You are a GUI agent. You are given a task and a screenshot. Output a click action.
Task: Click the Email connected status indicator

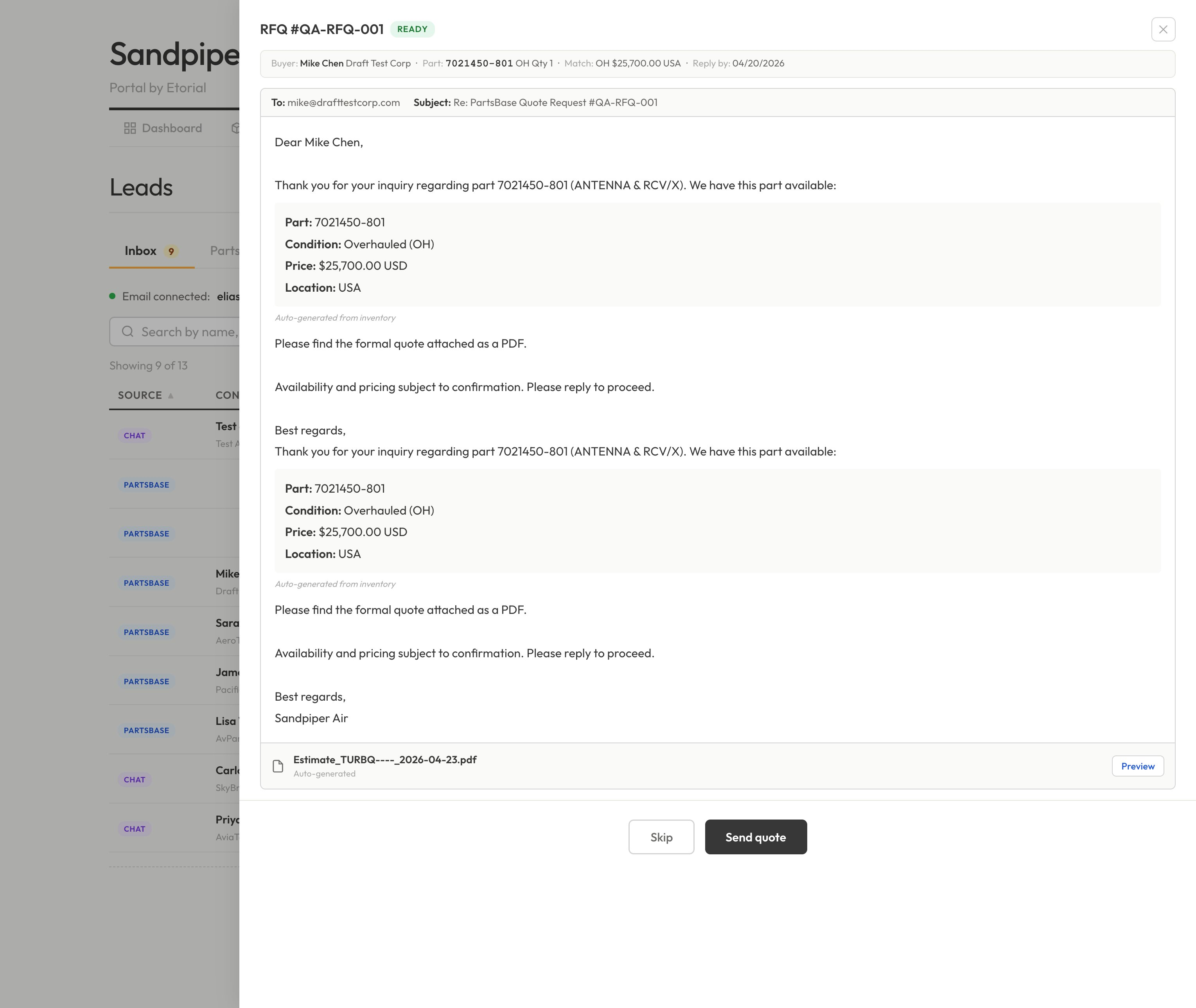112,296
